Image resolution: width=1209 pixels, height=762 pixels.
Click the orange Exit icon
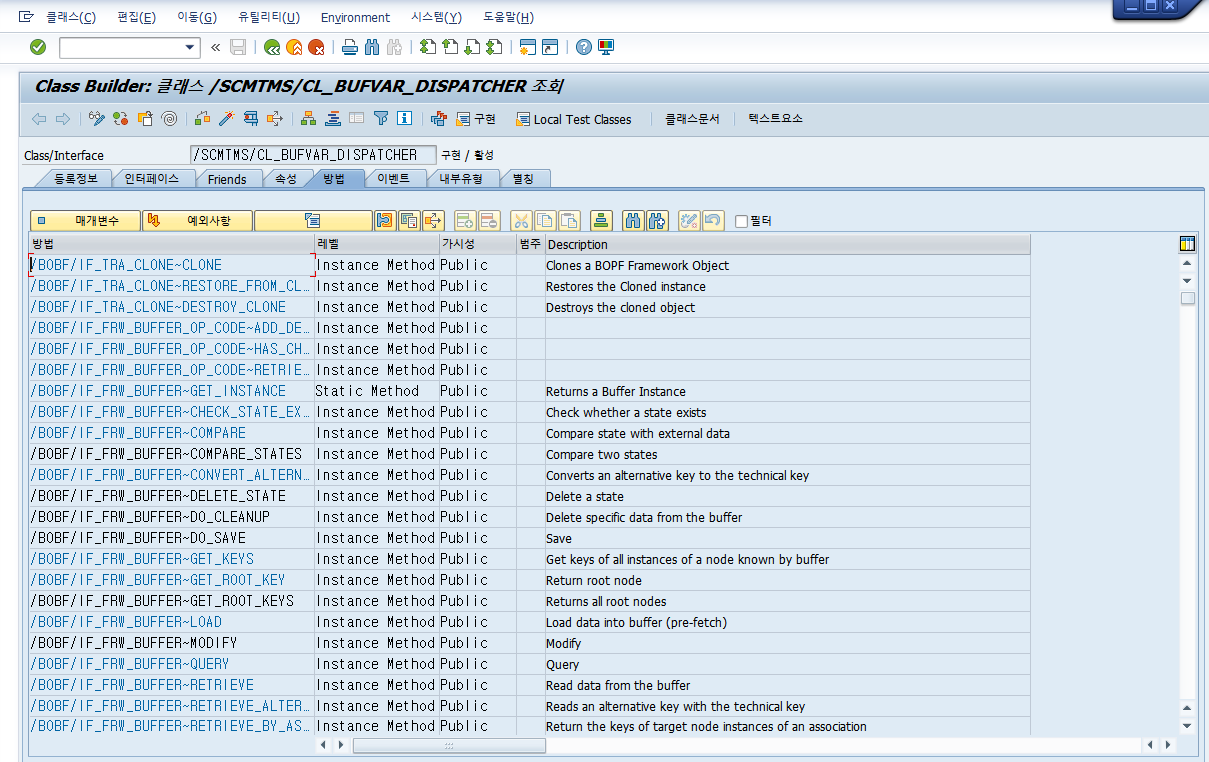pos(294,47)
